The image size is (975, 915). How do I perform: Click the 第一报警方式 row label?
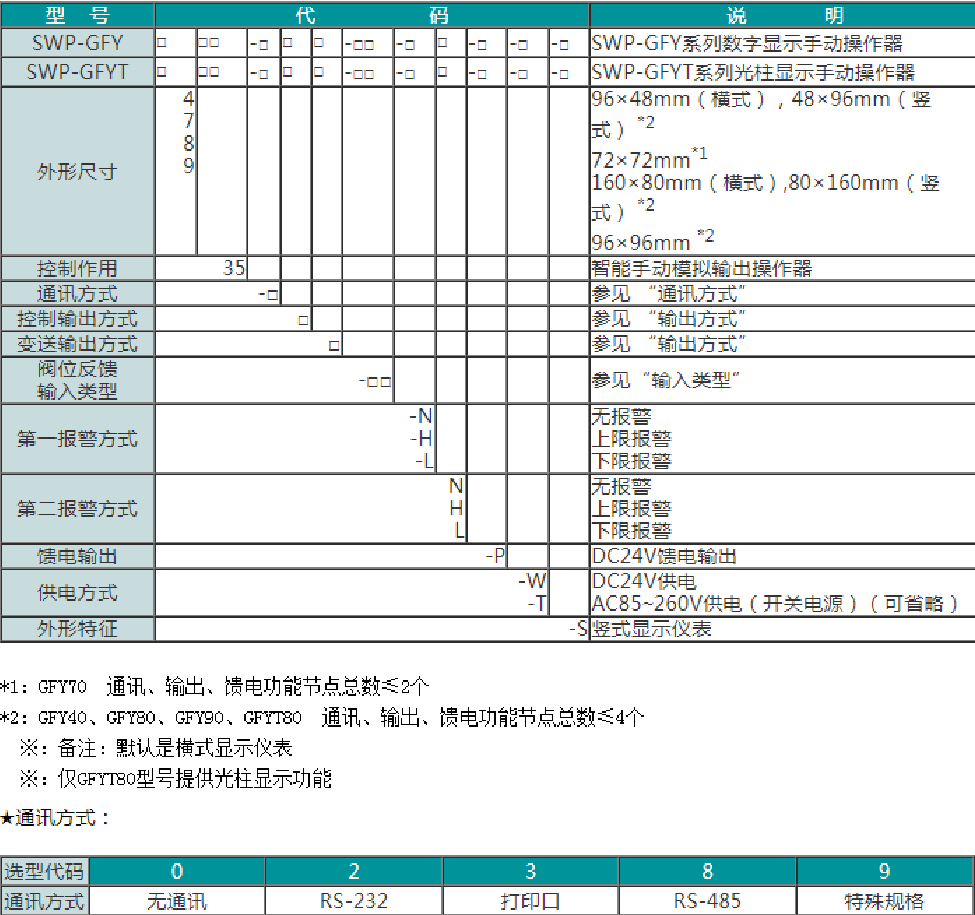pyautogui.click(x=78, y=439)
